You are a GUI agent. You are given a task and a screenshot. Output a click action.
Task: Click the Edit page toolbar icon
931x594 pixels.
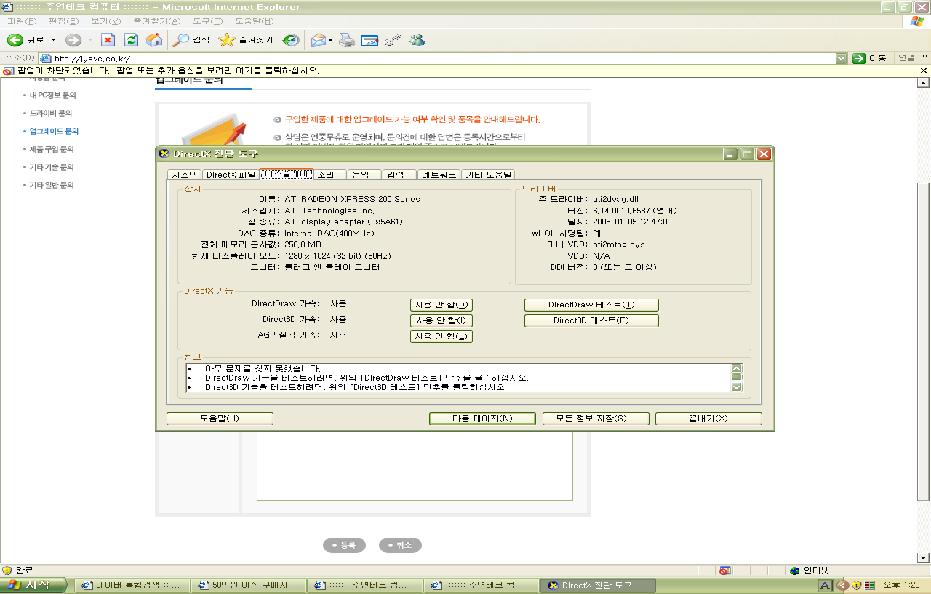click(x=369, y=40)
